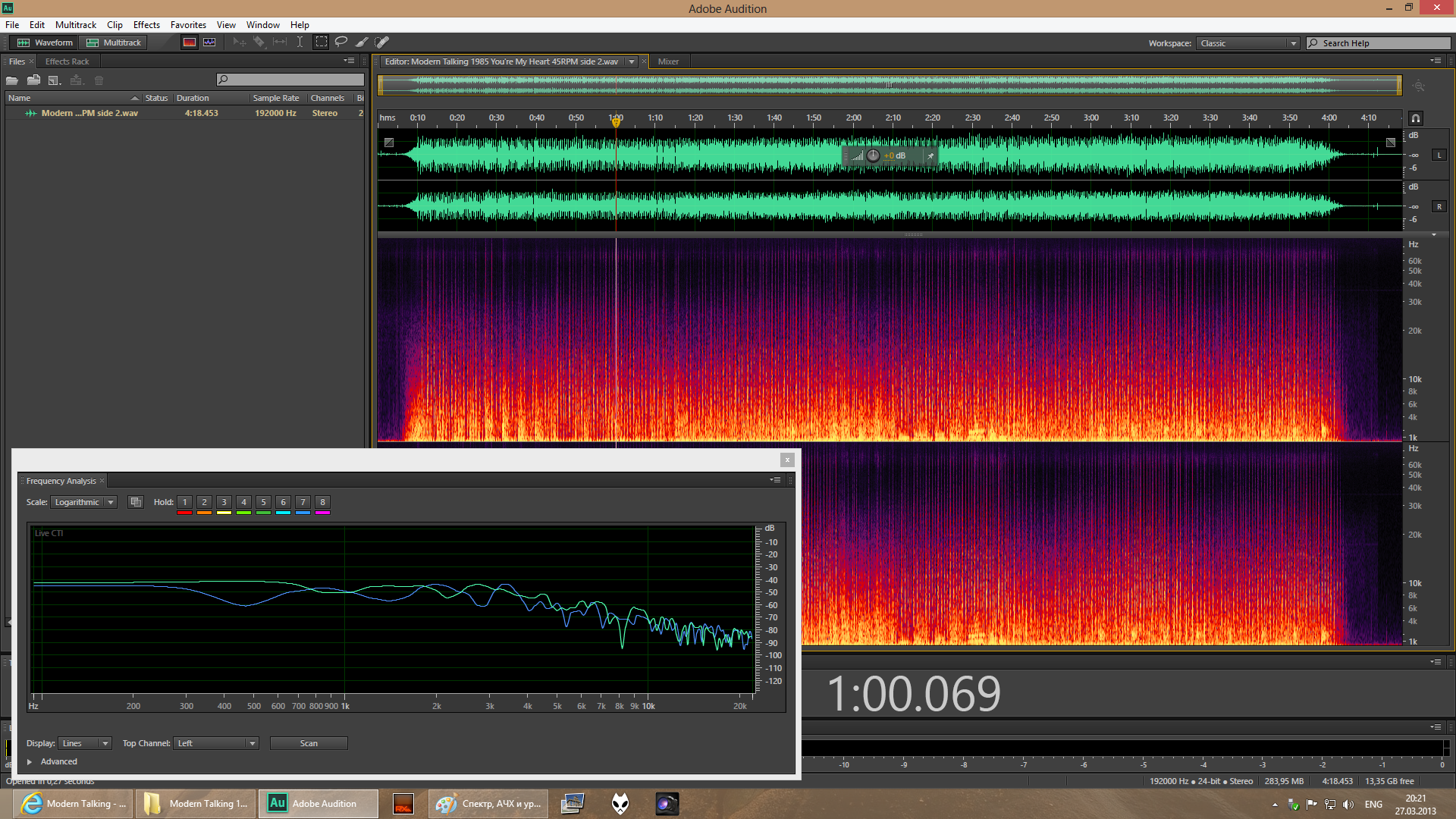Select the Paintbrush Selection tool
This screenshot has width=1456, height=819.
tap(362, 42)
